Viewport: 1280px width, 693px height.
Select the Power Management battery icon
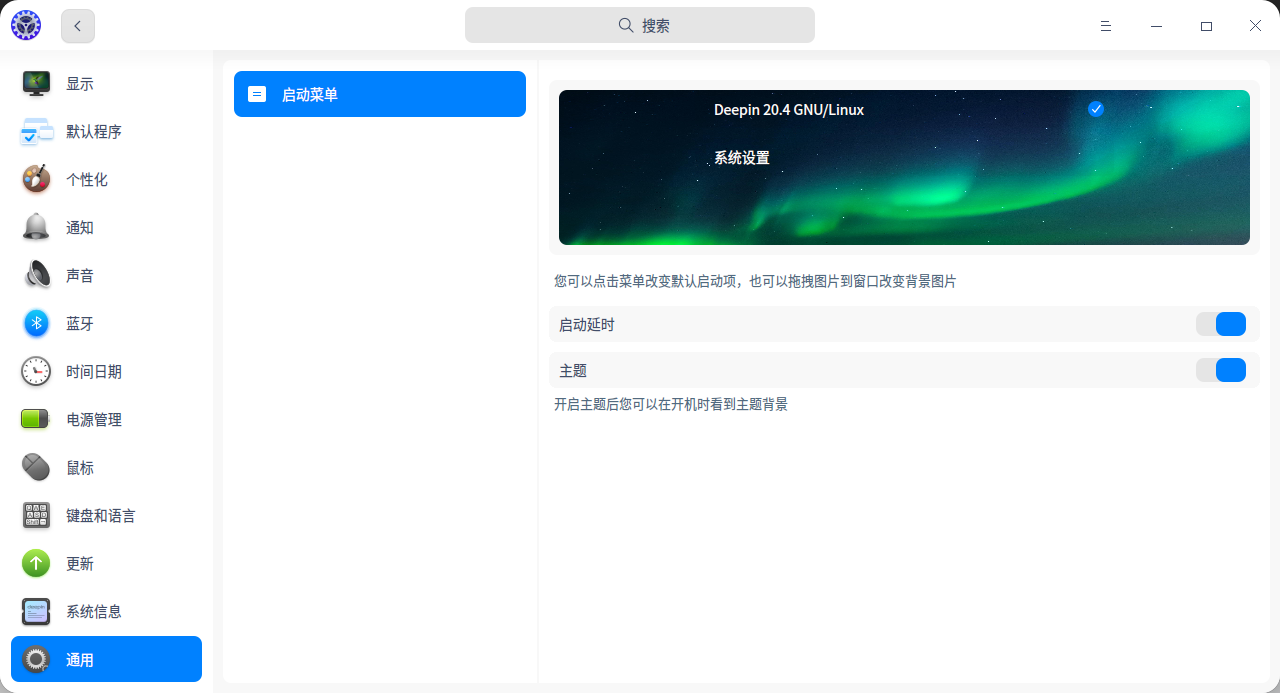pos(36,420)
